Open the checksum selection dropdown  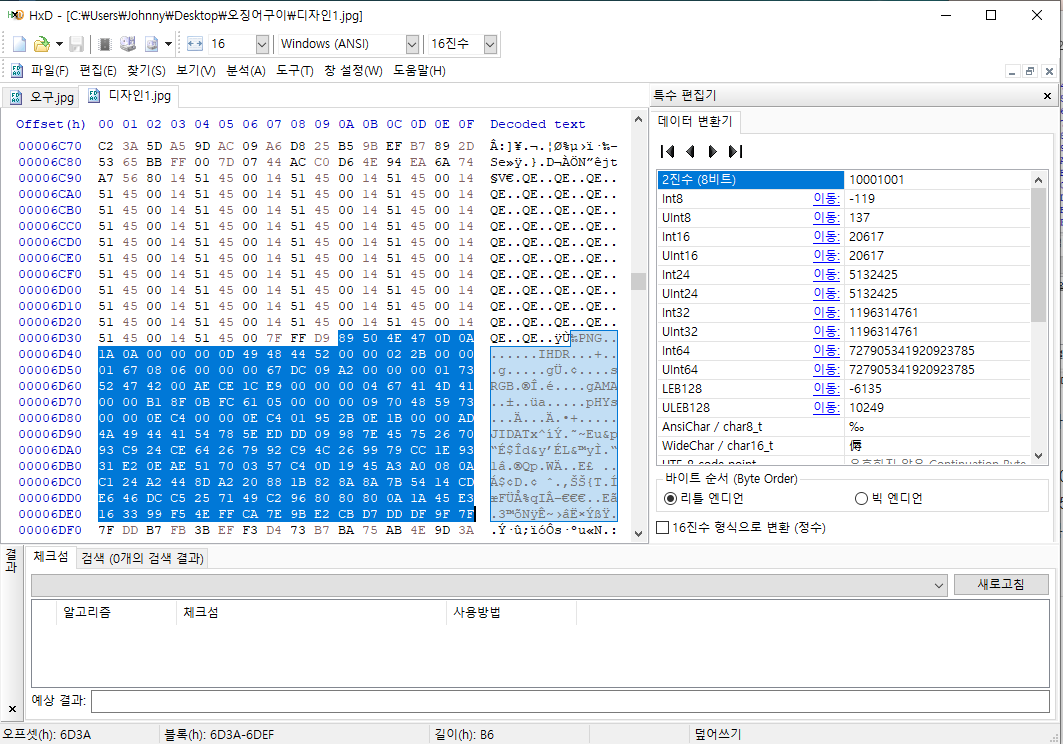point(939,585)
